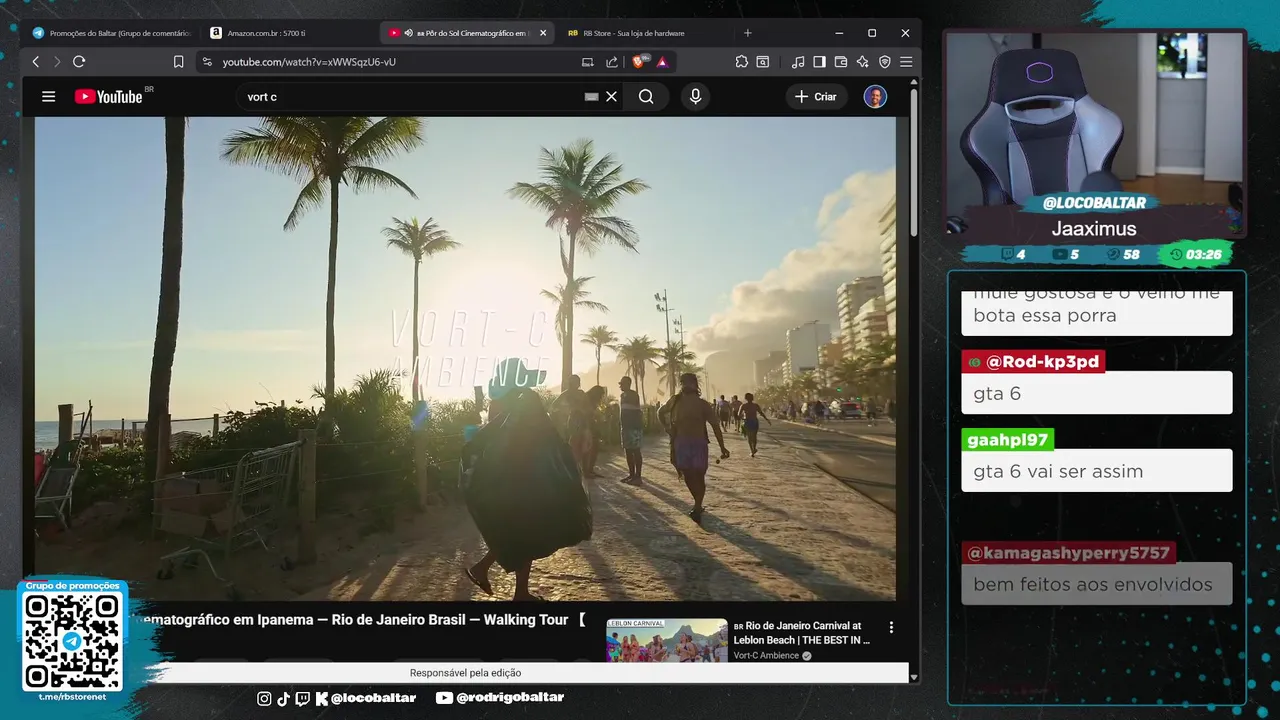1280x720 pixels.
Task: Open the Leblon Carnival video thumbnail
Action: pos(666,640)
